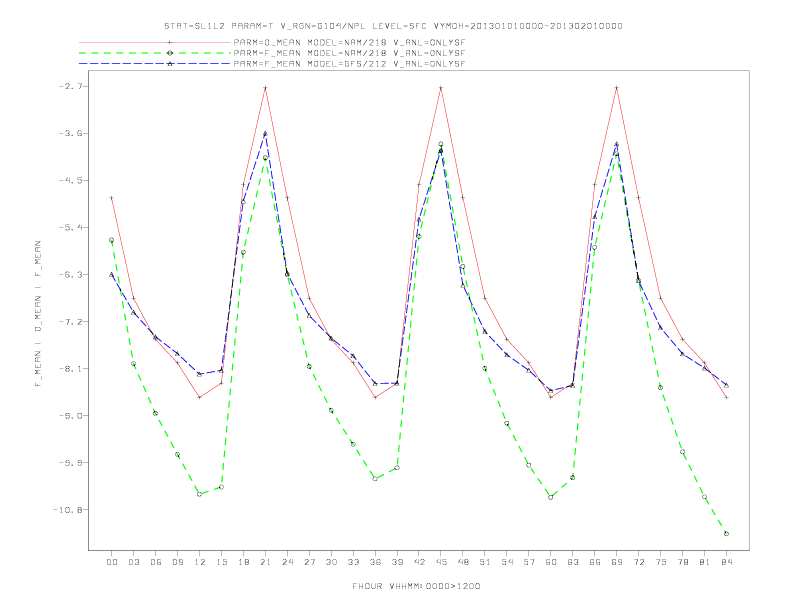The width and height of the screenshot is (792, 612).
Task: Click y-axis tick value -8.1
Action: pos(70,369)
